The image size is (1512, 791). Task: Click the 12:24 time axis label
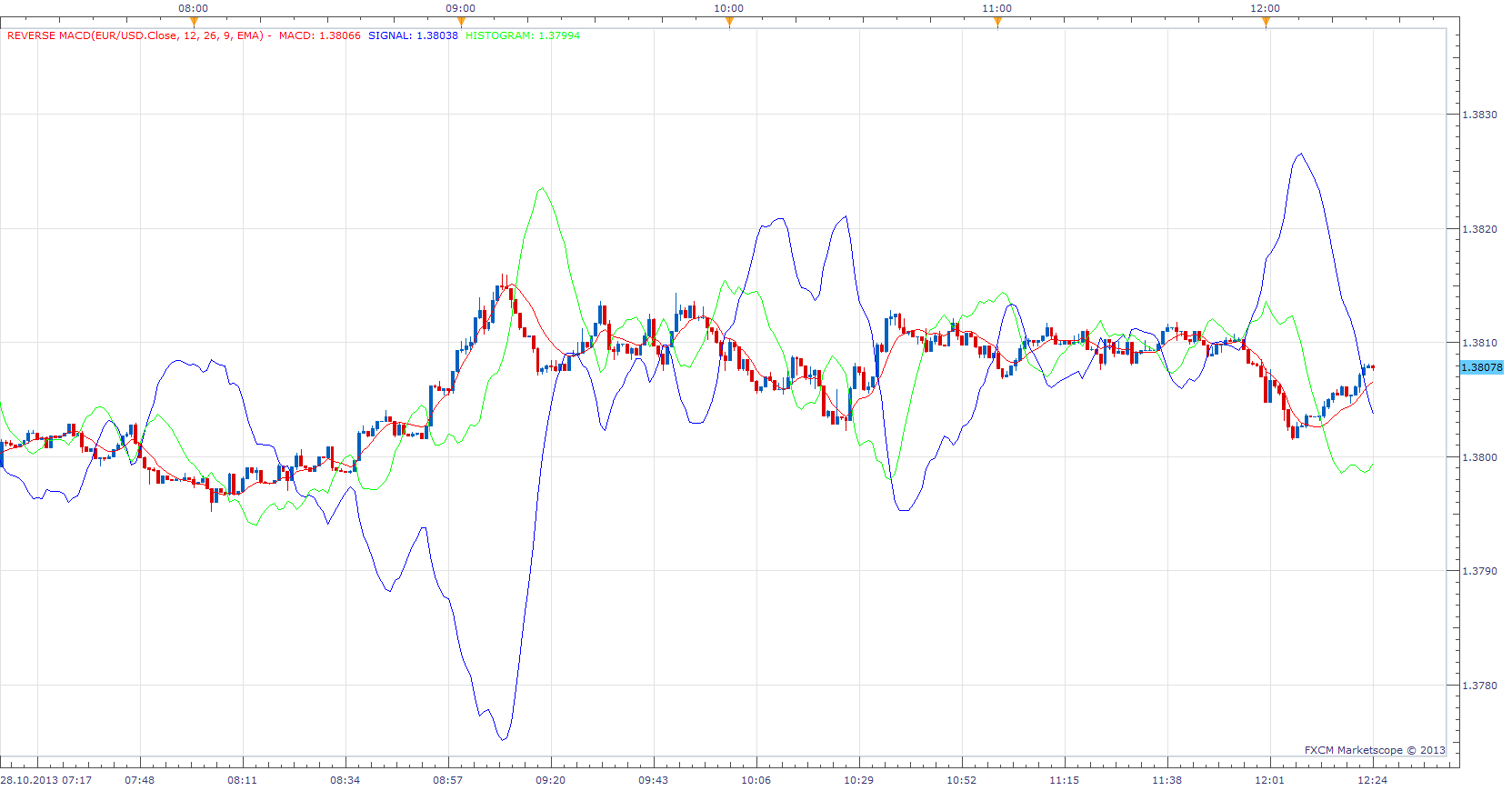pyautogui.click(x=1373, y=780)
